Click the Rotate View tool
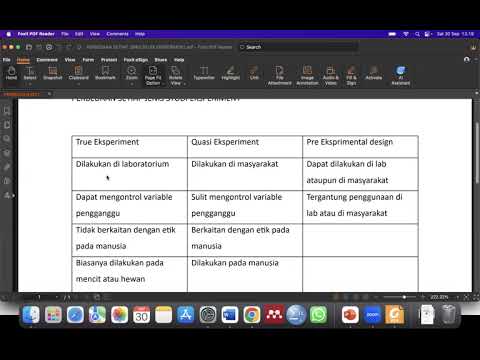This screenshot has height=360, width=480. [175, 75]
